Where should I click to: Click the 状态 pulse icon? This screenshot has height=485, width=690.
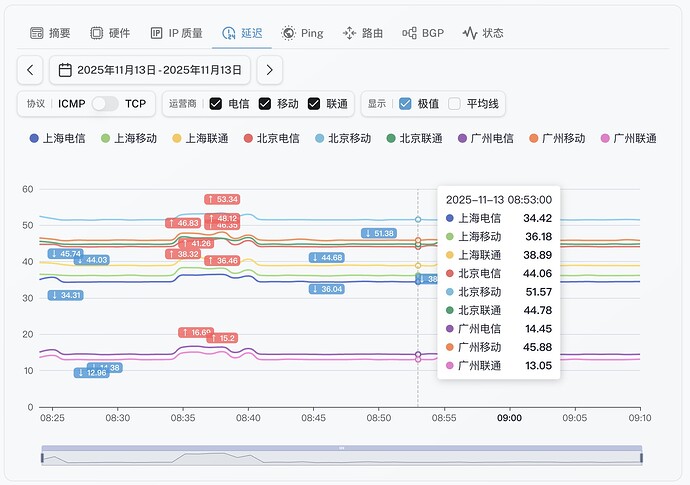point(470,33)
